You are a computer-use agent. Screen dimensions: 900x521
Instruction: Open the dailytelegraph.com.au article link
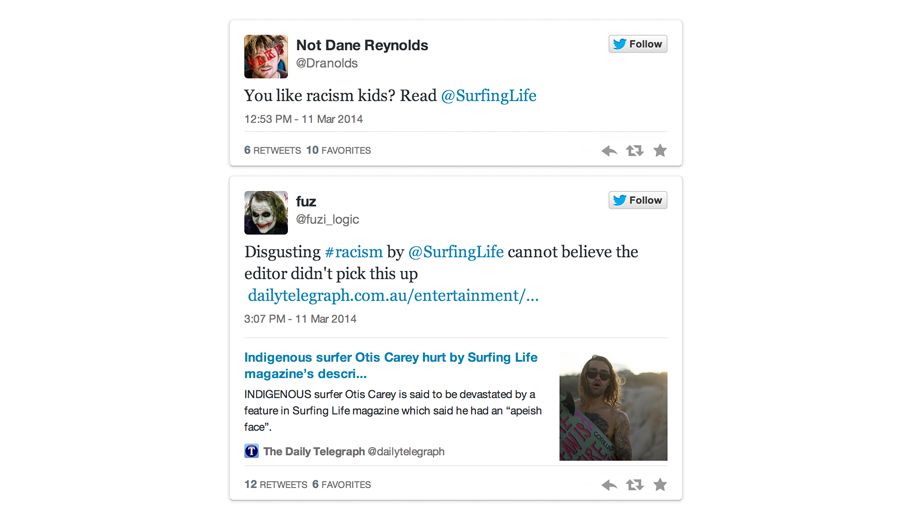coord(393,295)
